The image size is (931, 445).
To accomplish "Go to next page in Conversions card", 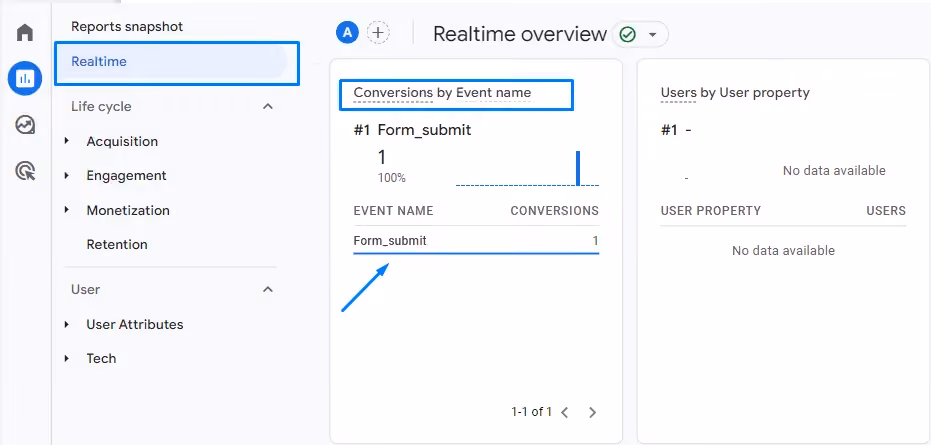I will point(592,412).
